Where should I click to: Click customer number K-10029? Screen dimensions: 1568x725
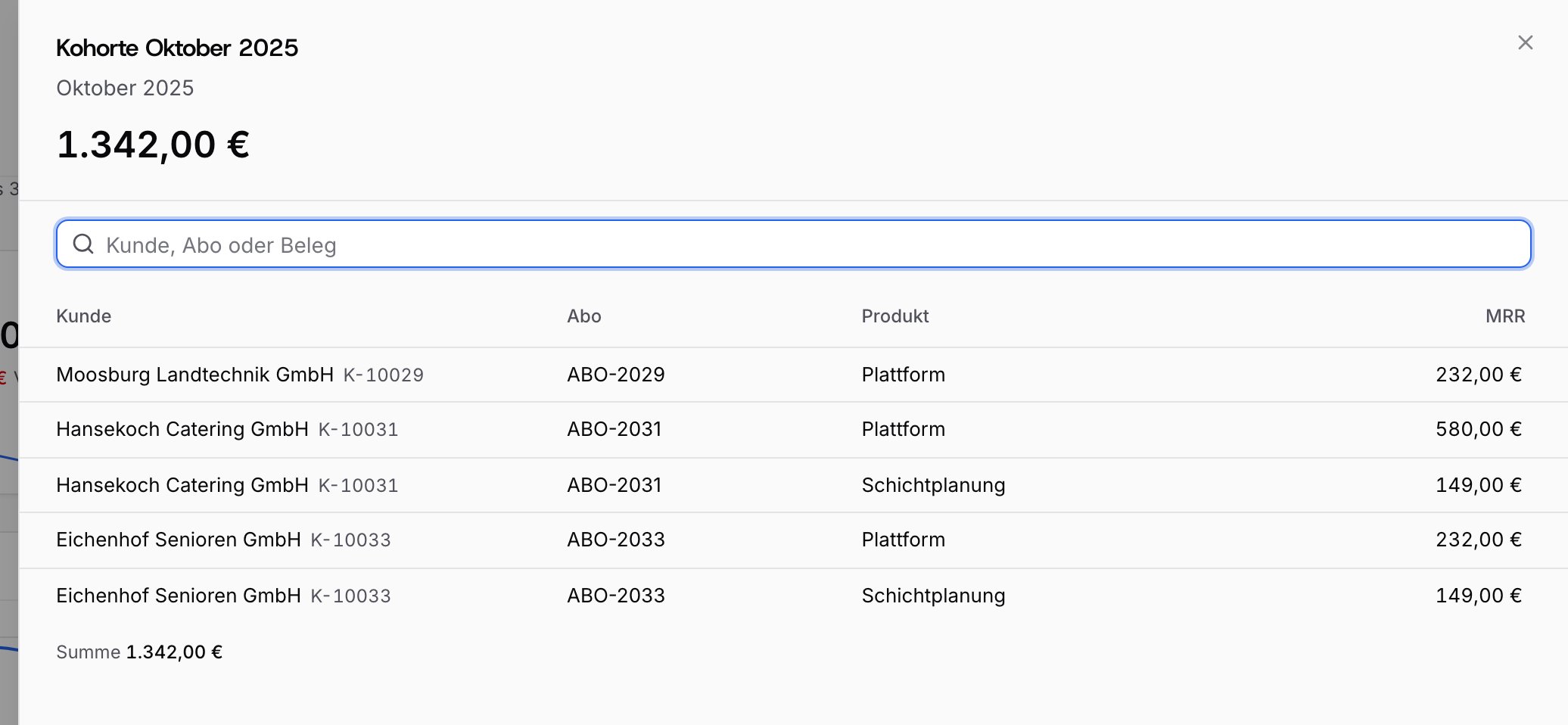384,375
